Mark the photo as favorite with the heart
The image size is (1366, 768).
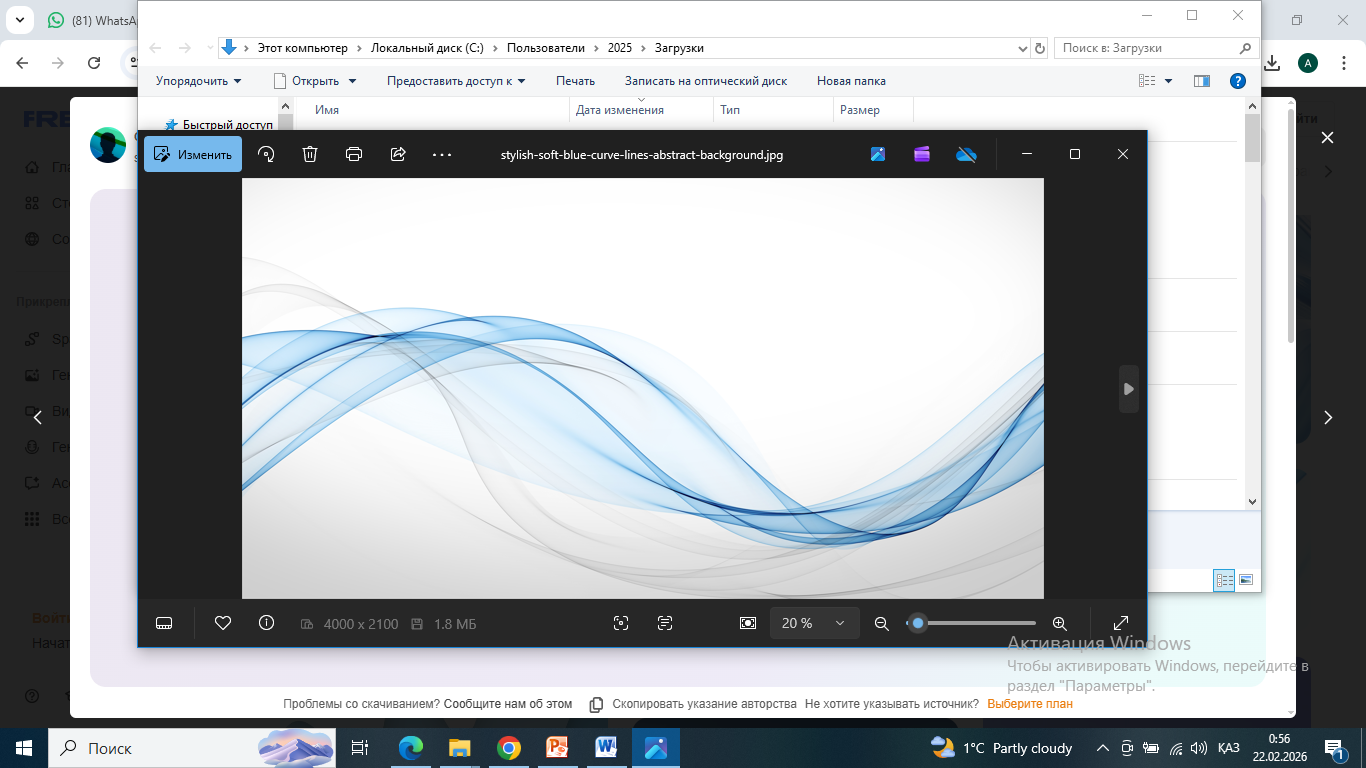(223, 623)
